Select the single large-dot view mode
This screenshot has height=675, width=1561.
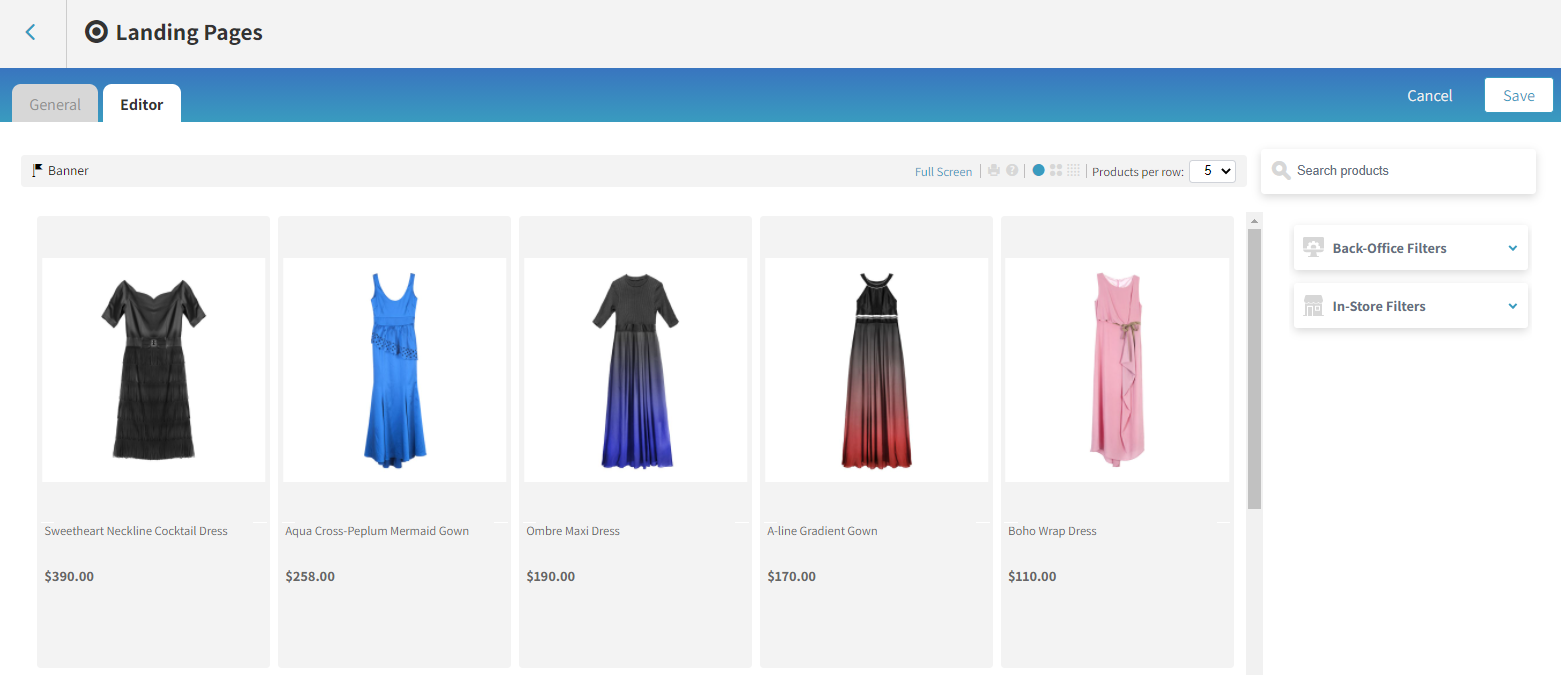coord(1038,171)
